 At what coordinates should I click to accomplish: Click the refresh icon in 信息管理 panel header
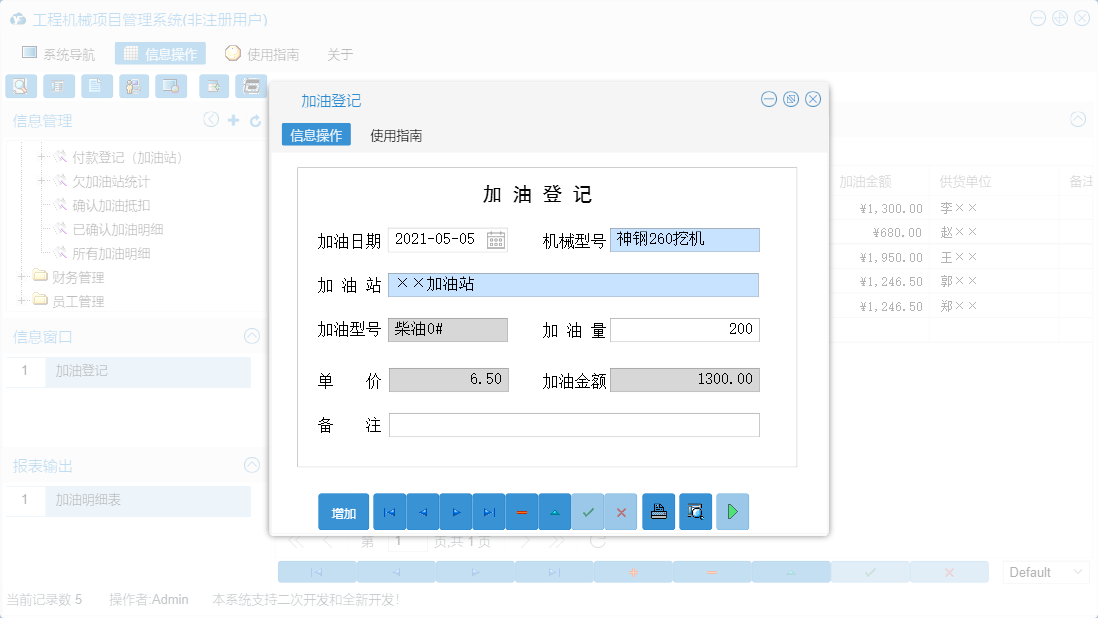point(253,119)
